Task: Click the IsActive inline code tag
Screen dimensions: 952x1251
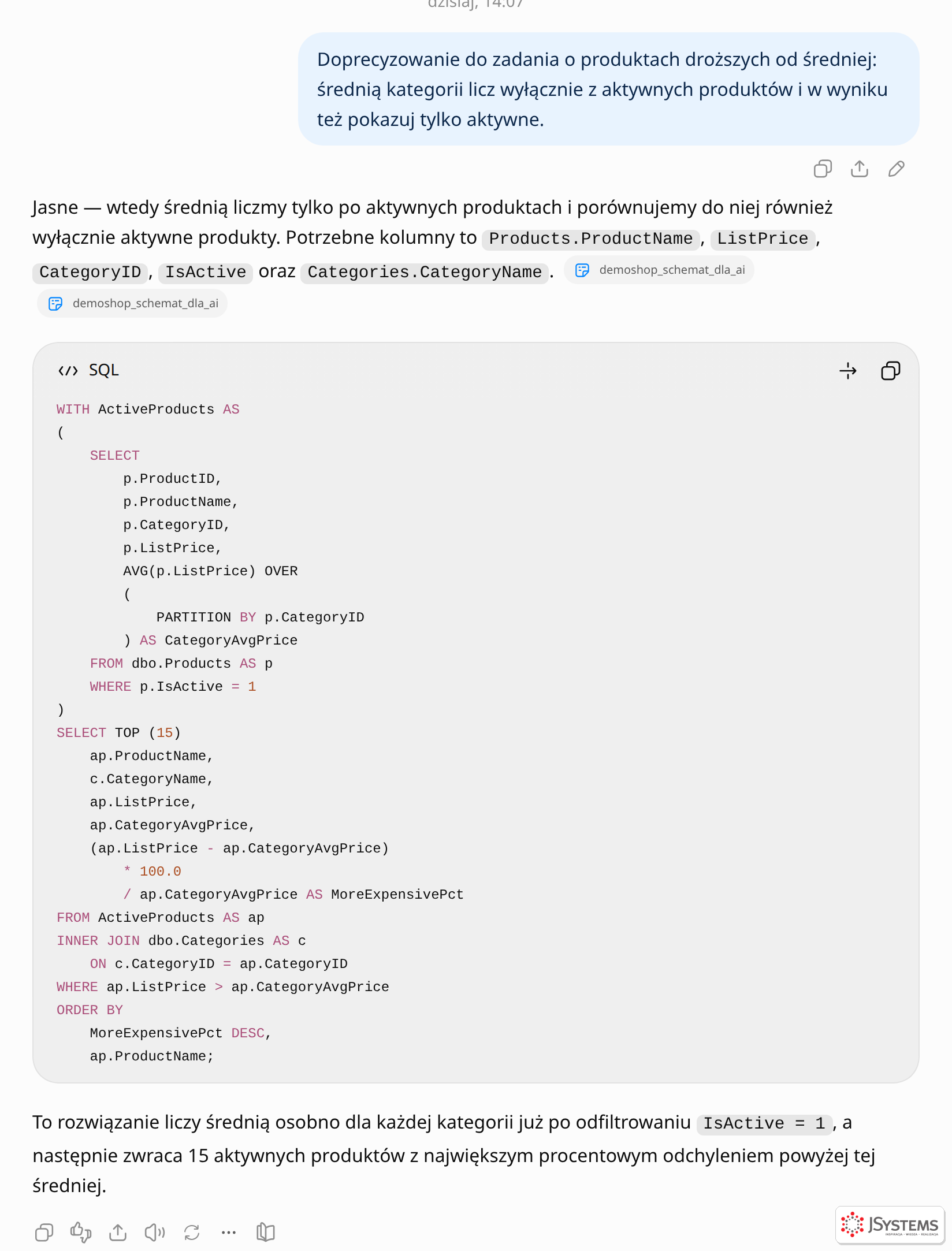Action: [x=206, y=272]
